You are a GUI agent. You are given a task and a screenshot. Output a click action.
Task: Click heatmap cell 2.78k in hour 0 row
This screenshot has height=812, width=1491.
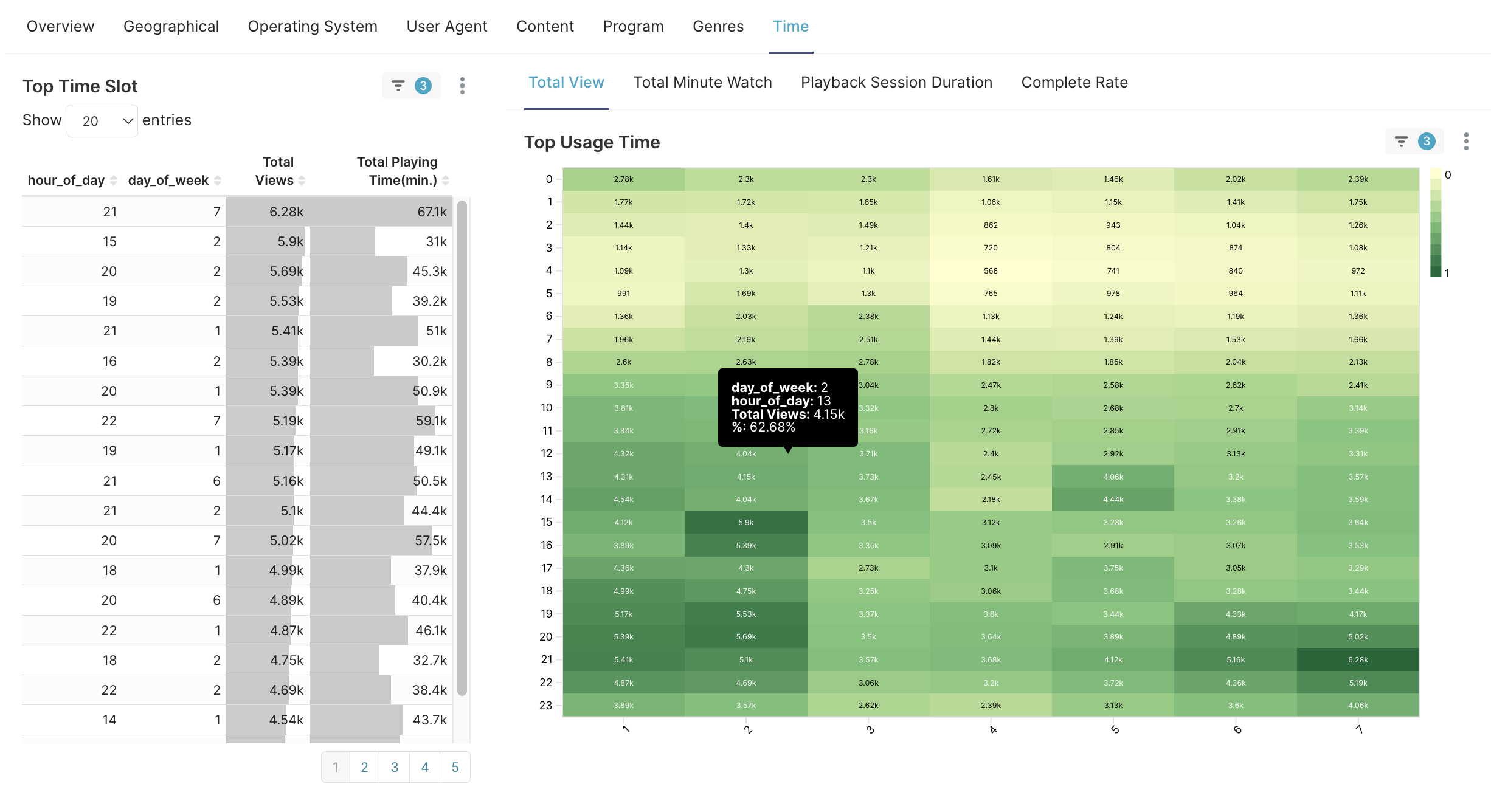point(623,179)
